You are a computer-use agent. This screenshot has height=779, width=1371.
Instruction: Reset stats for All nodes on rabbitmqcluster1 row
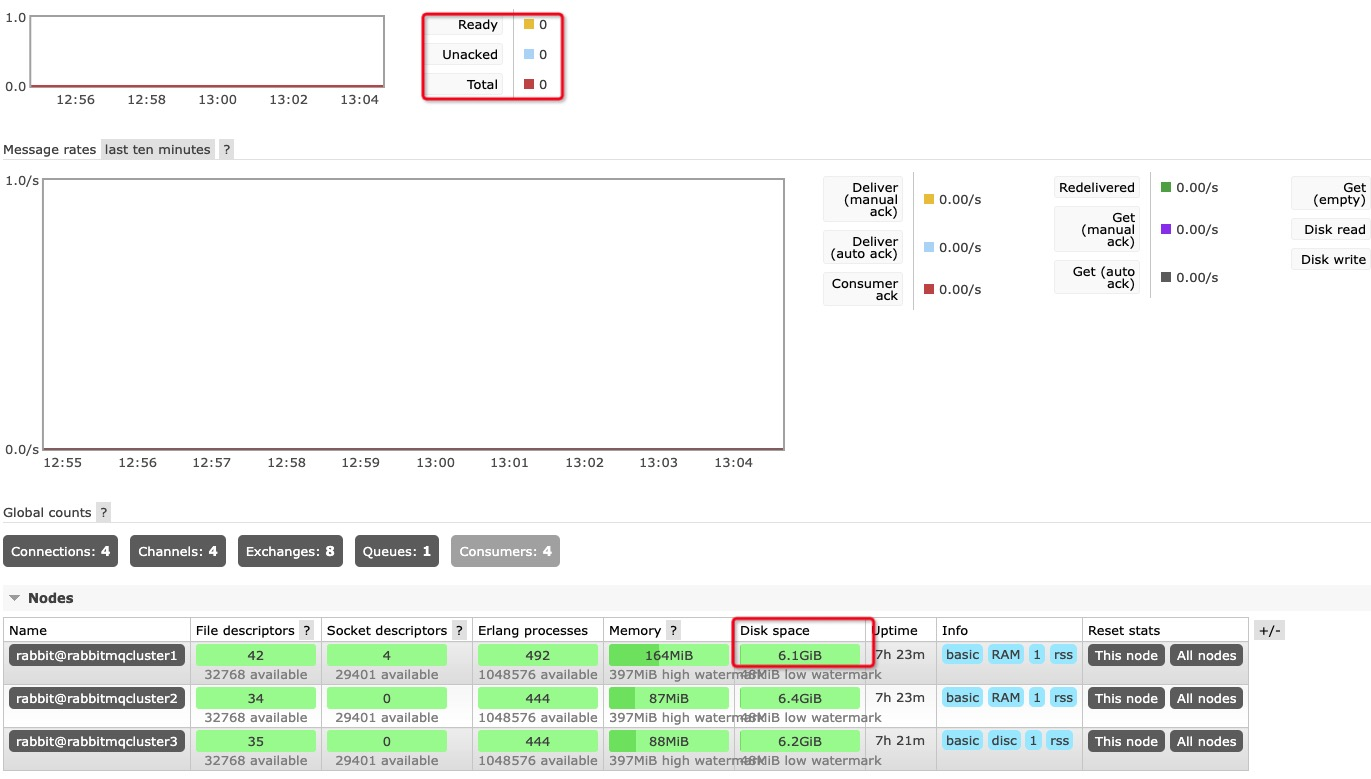click(1207, 656)
